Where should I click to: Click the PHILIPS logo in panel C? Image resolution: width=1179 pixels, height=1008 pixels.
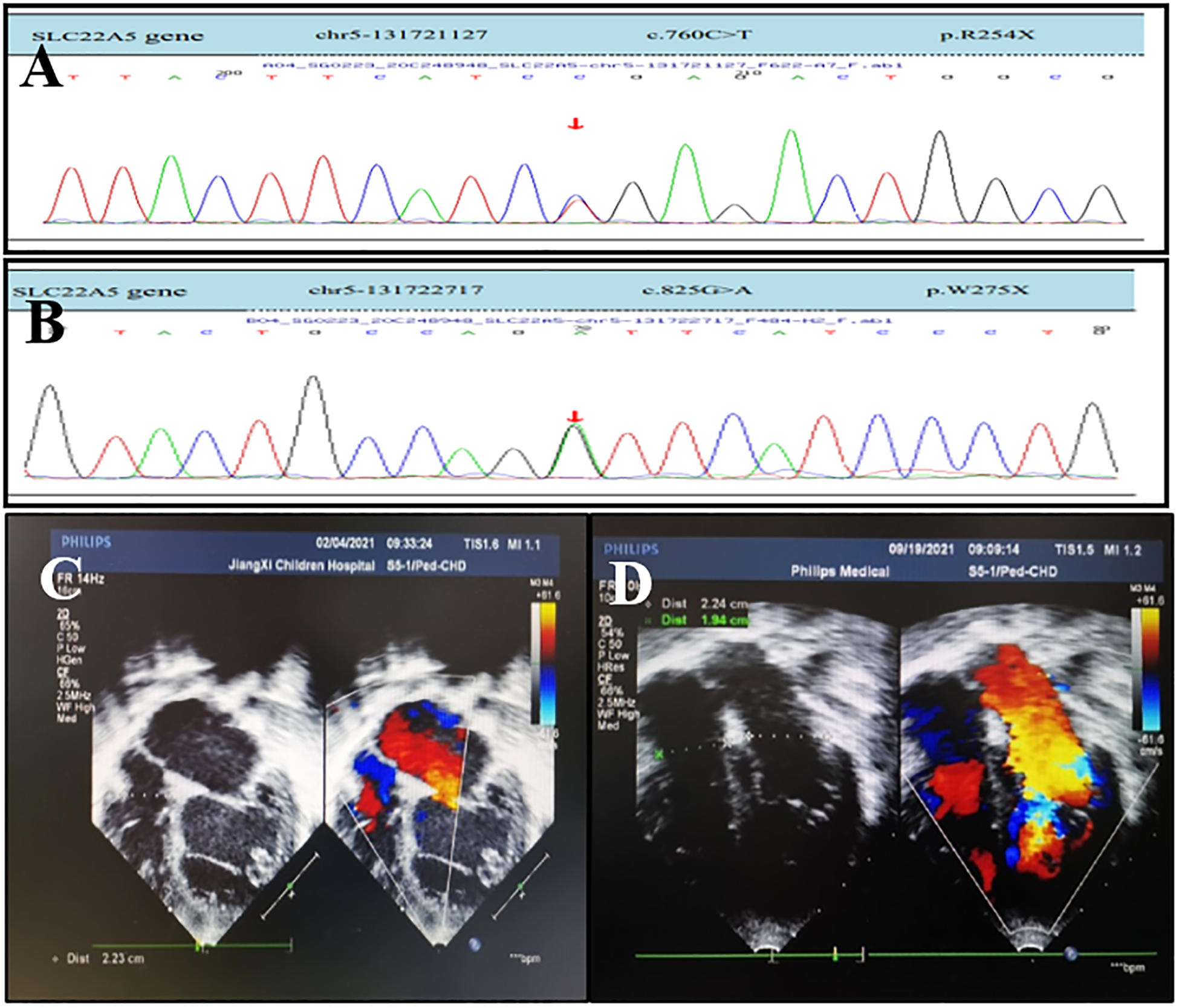pyautogui.click(x=86, y=541)
